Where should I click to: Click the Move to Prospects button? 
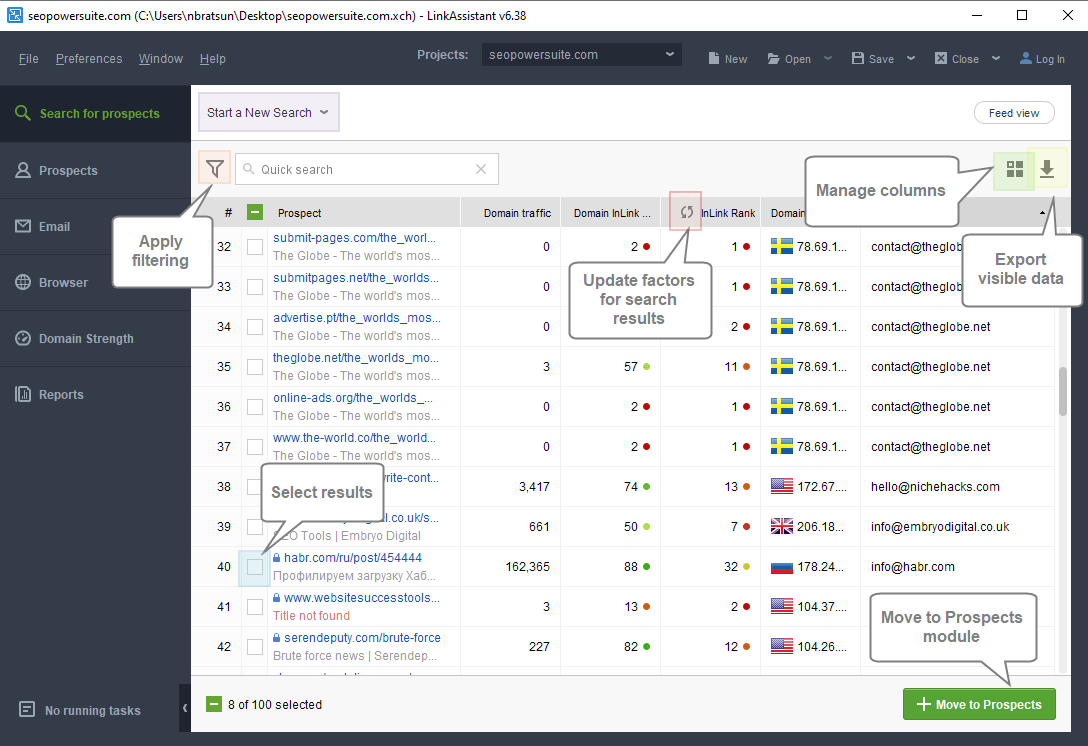[979, 704]
